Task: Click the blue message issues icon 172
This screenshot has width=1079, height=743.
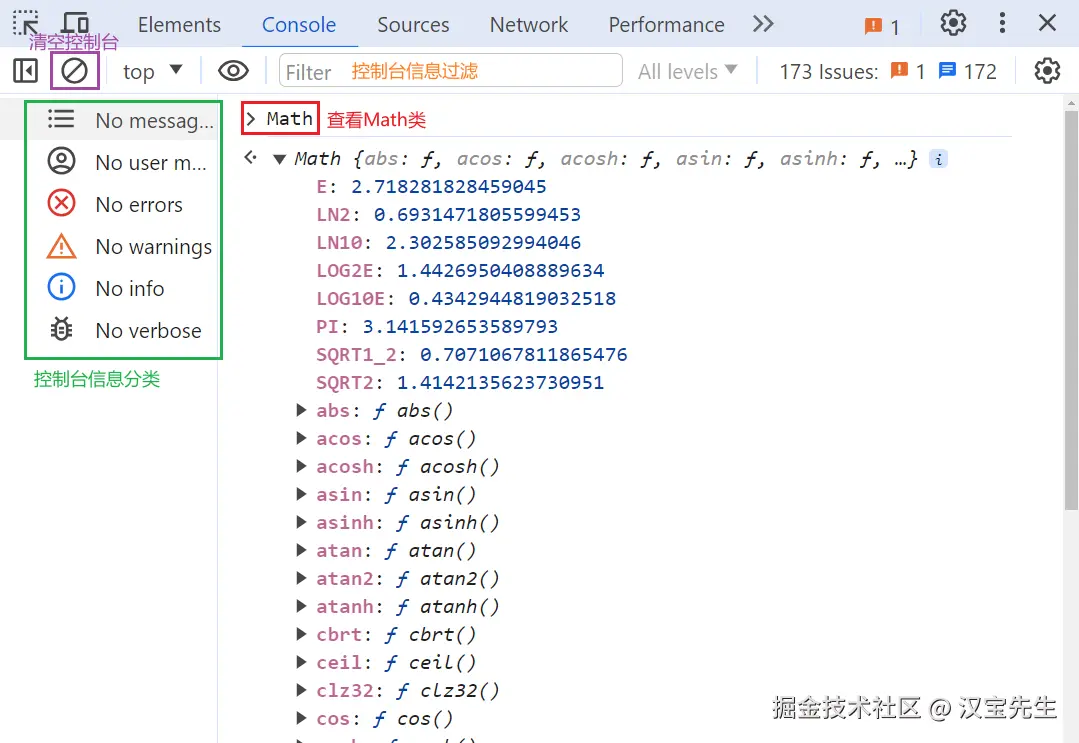Action: (x=948, y=70)
